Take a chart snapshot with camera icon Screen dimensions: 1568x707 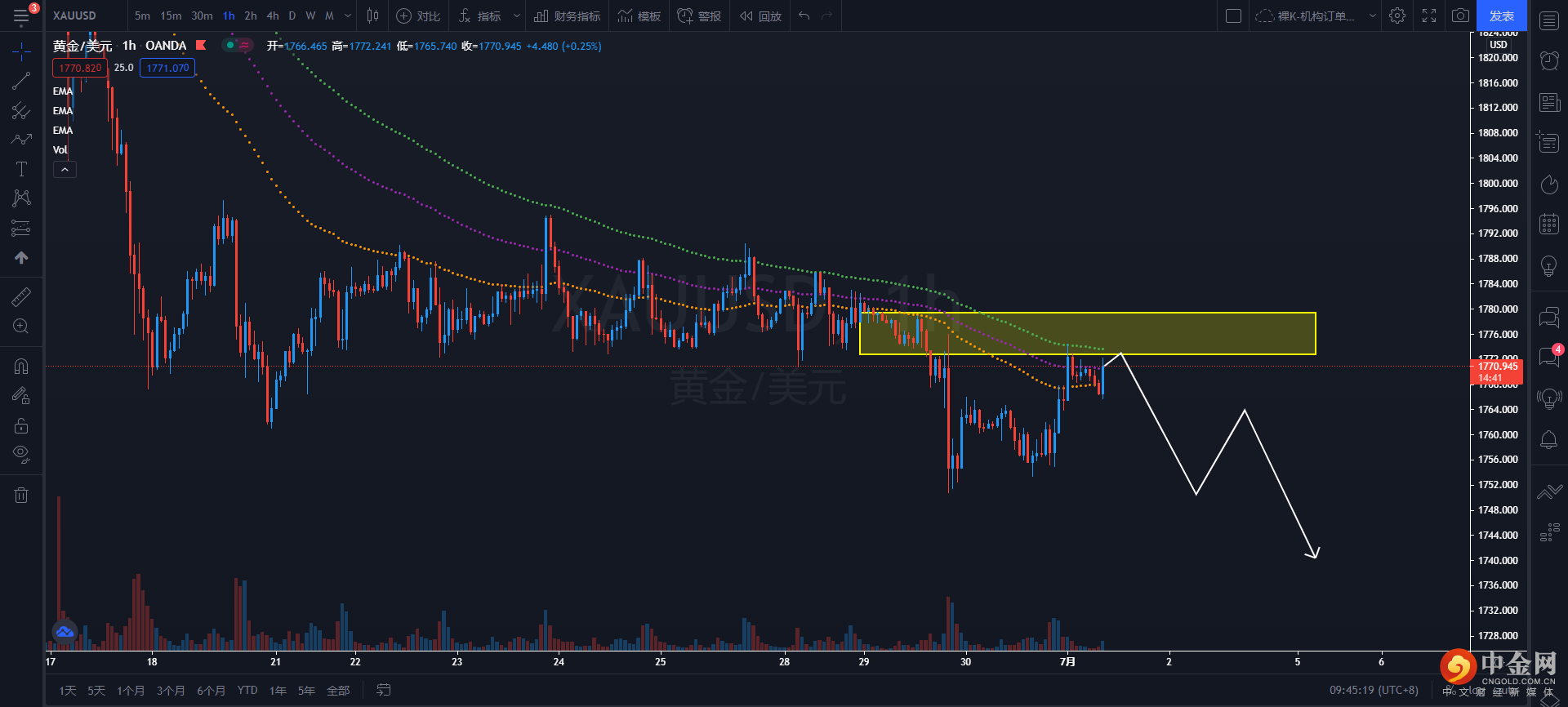(1460, 16)
